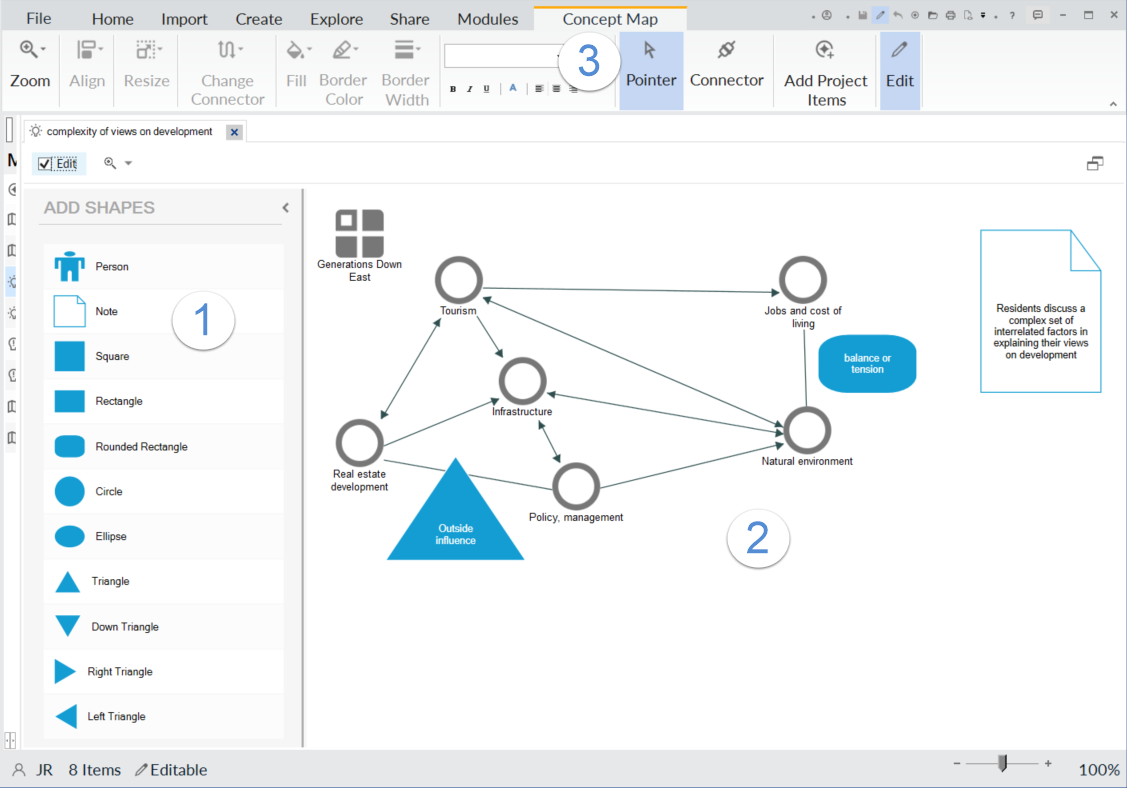Close the complexity of views on development tab
1127x788 pixels.
[x=233, y=131]
